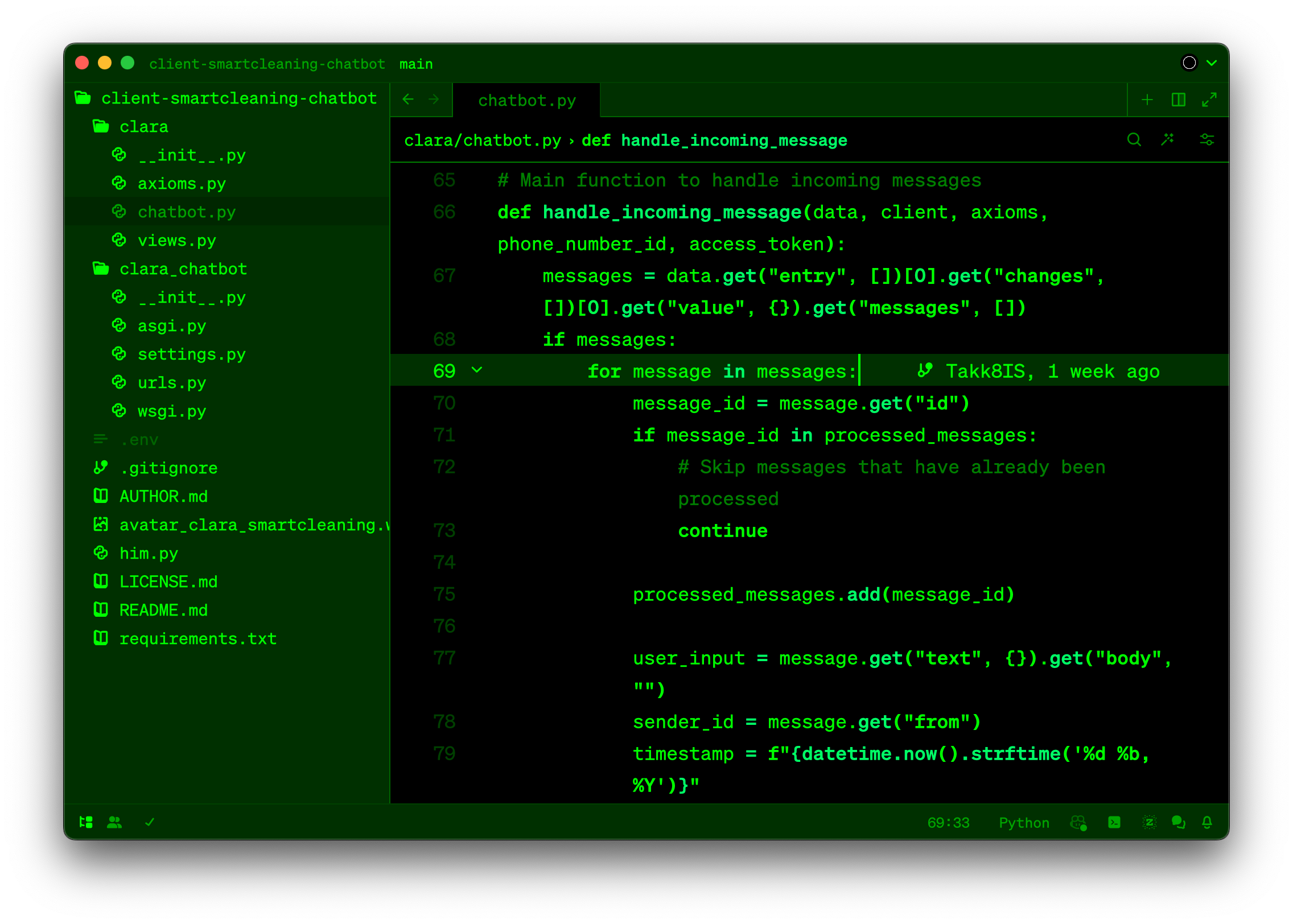This screenshot has height=924, width=1293.
Task: Open settings.py in the project tree
Action: click(x=227, y=354)
